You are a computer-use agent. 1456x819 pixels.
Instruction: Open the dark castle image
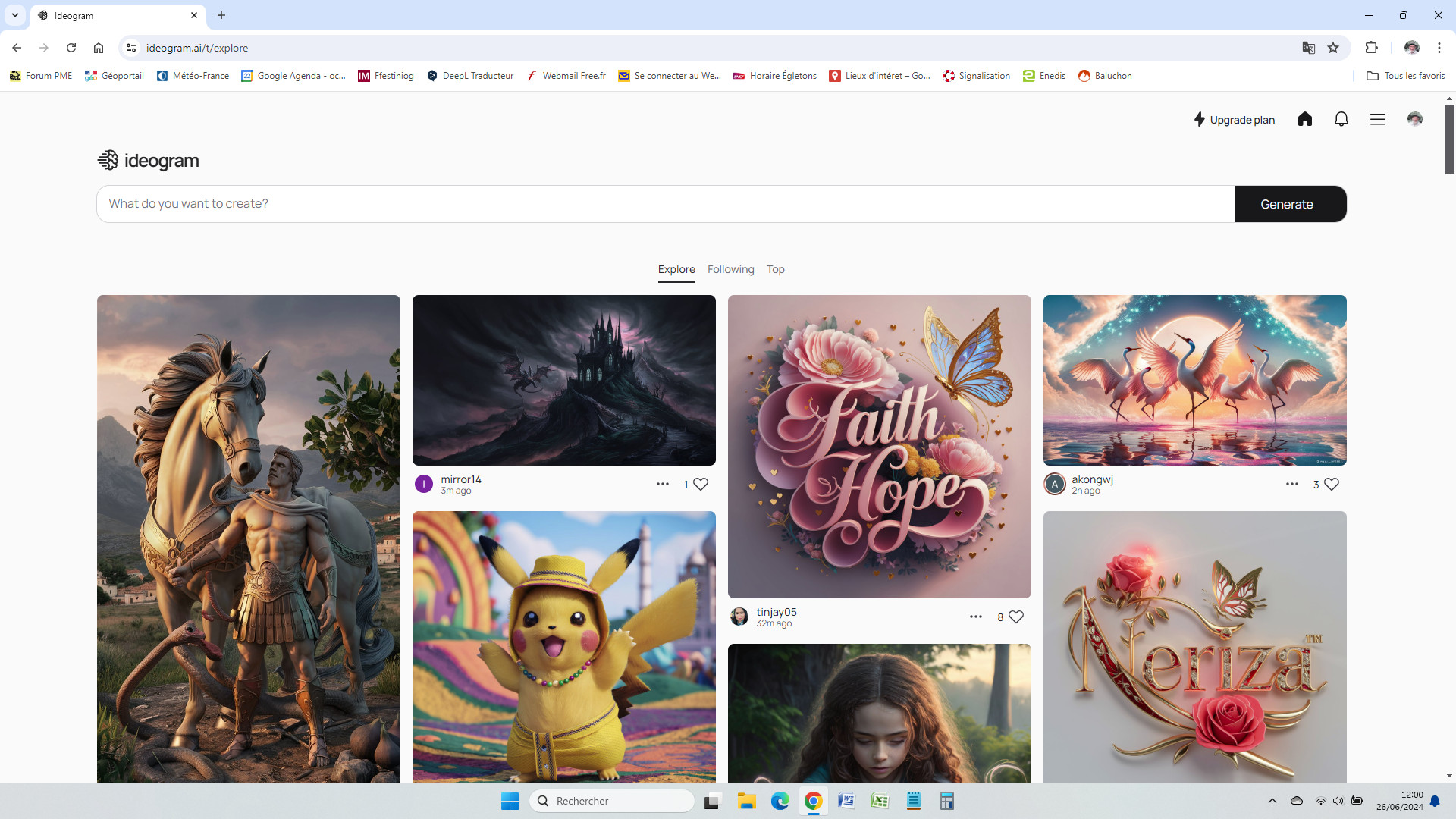point(564,380)
